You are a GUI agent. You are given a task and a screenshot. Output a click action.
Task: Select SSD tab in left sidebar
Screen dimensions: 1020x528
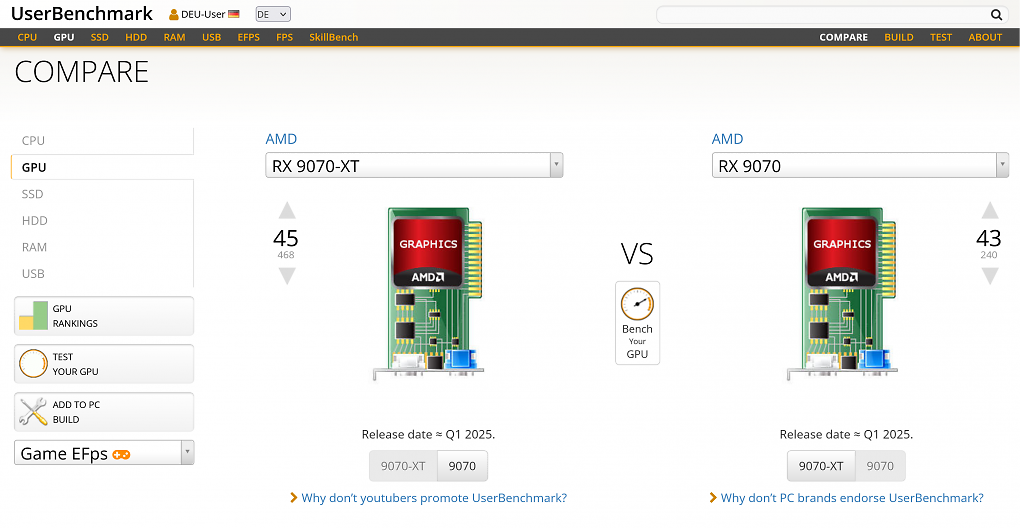(102, 194)
